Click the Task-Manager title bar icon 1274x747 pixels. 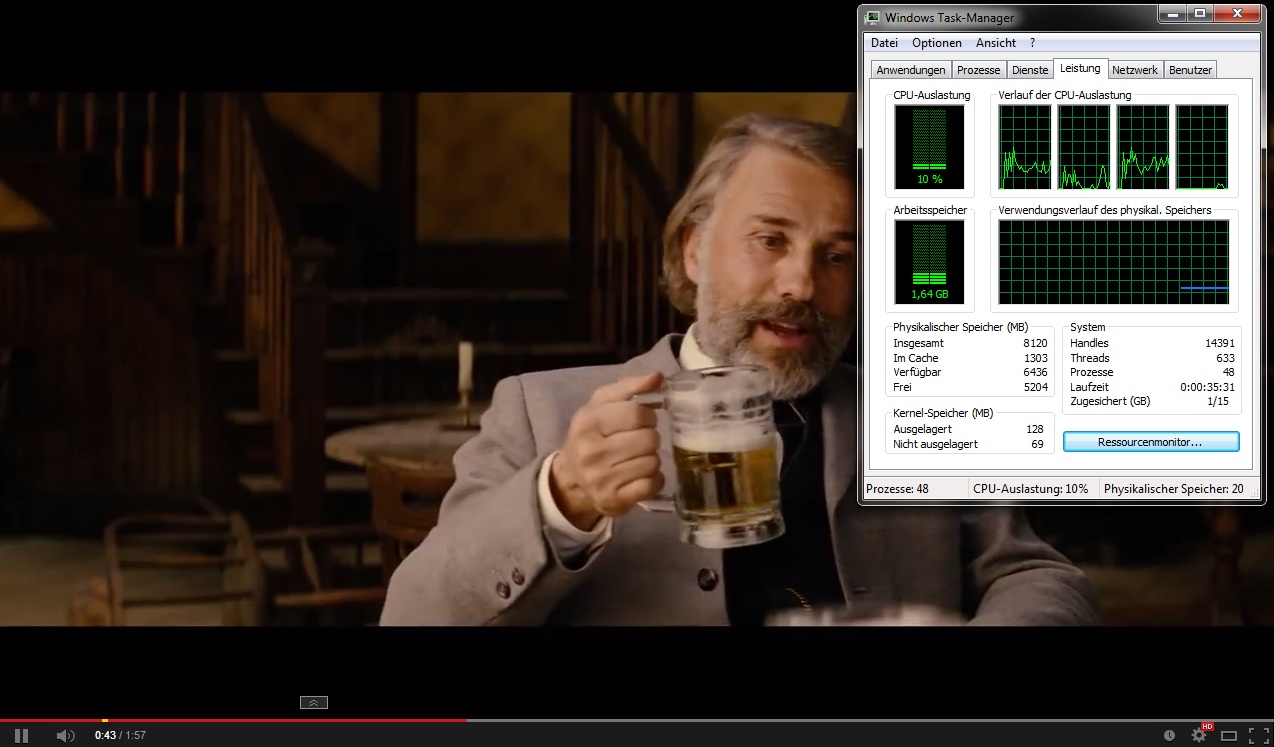pos(873,17)
